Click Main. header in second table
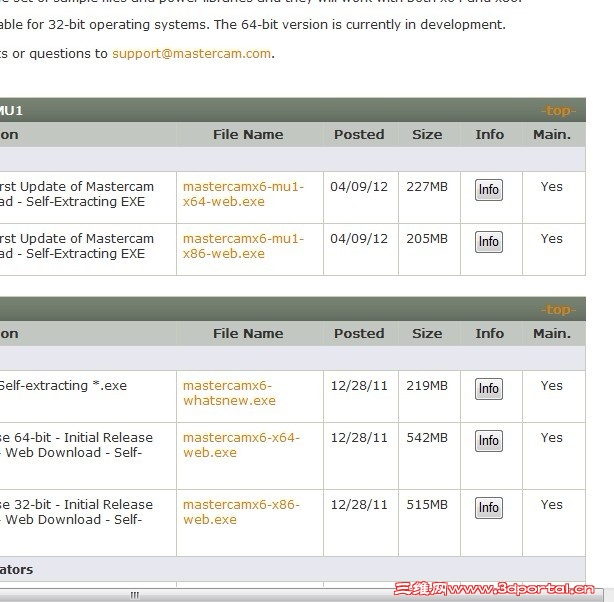The image size is (614, 602). (552, 333)
